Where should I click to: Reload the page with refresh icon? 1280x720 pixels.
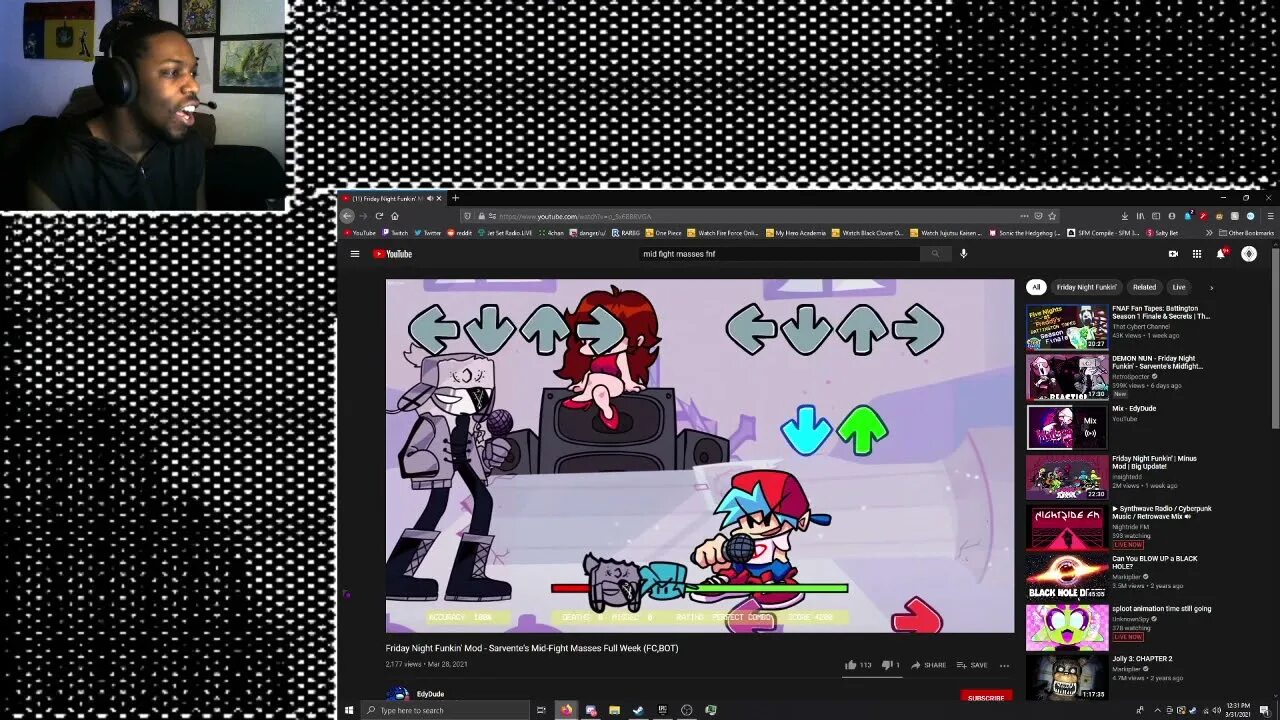coord(379,216)
